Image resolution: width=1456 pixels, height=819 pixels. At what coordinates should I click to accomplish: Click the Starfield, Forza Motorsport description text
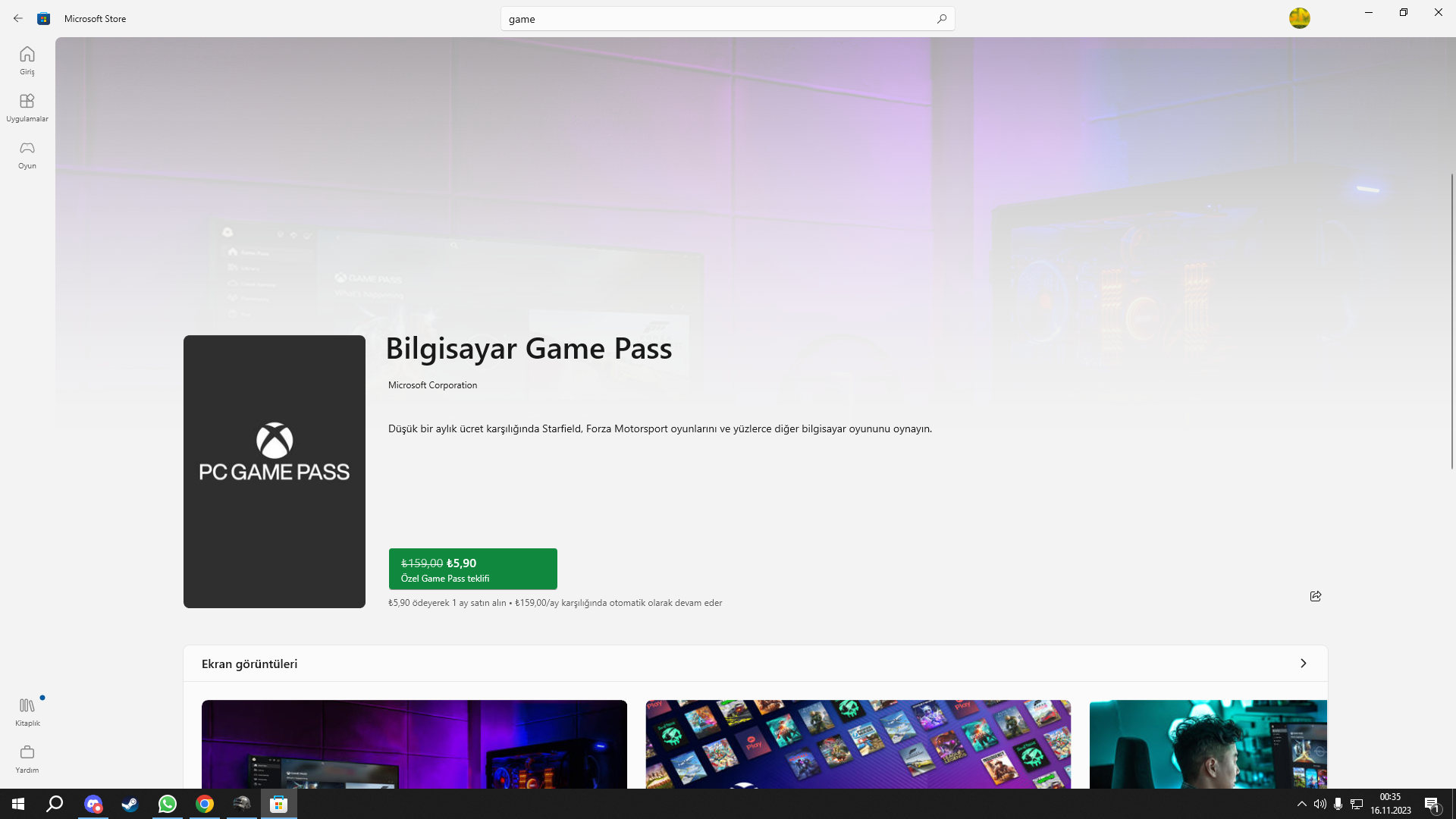click(x=660, y=428)
